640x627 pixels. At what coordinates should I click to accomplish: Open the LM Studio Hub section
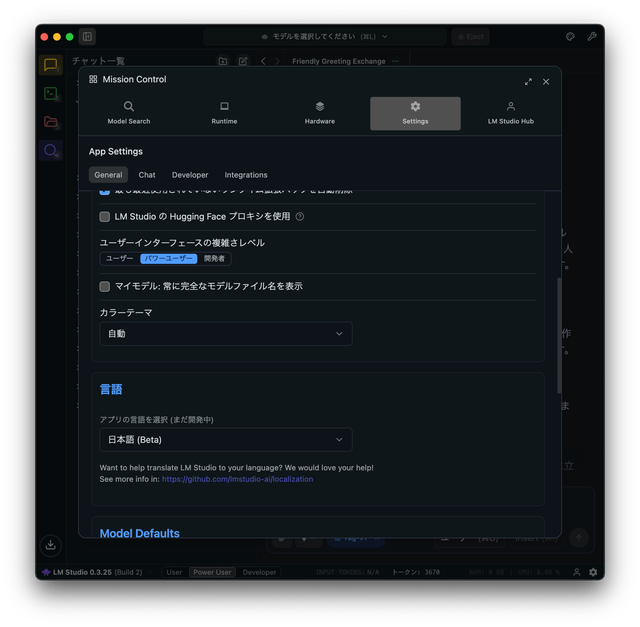[x=510, y=113]
